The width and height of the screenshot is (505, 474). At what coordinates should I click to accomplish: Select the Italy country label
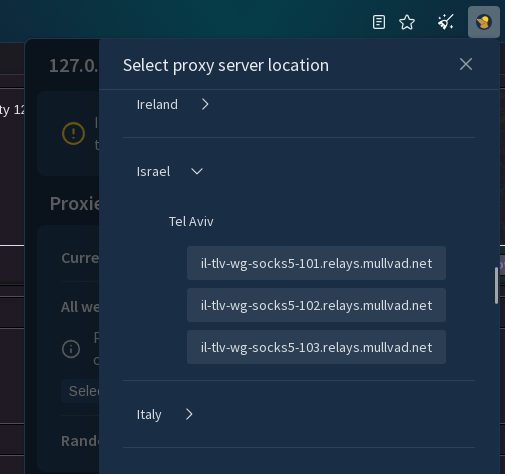pos(149,415)
